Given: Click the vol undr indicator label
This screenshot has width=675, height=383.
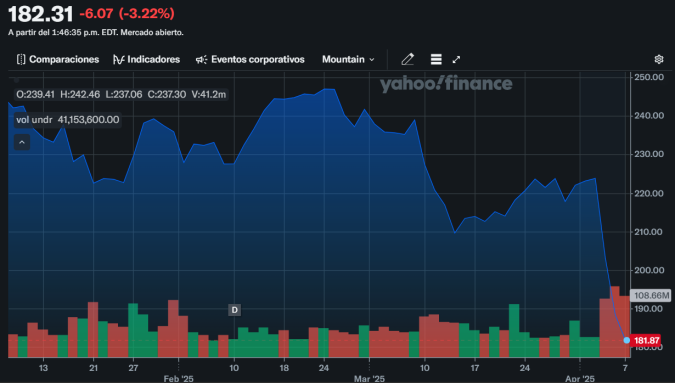Looking at the screenshot, I should (34, 120).
